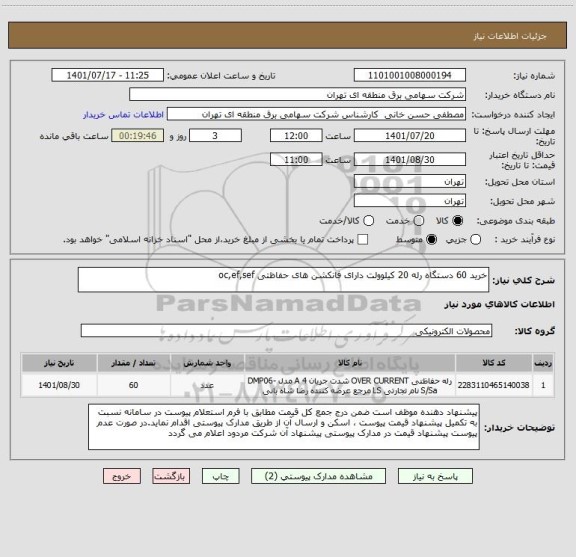Click the جزئیات اطلاعات نیاز header title
The width and height of the screenshot is (576, 557).
510,36
